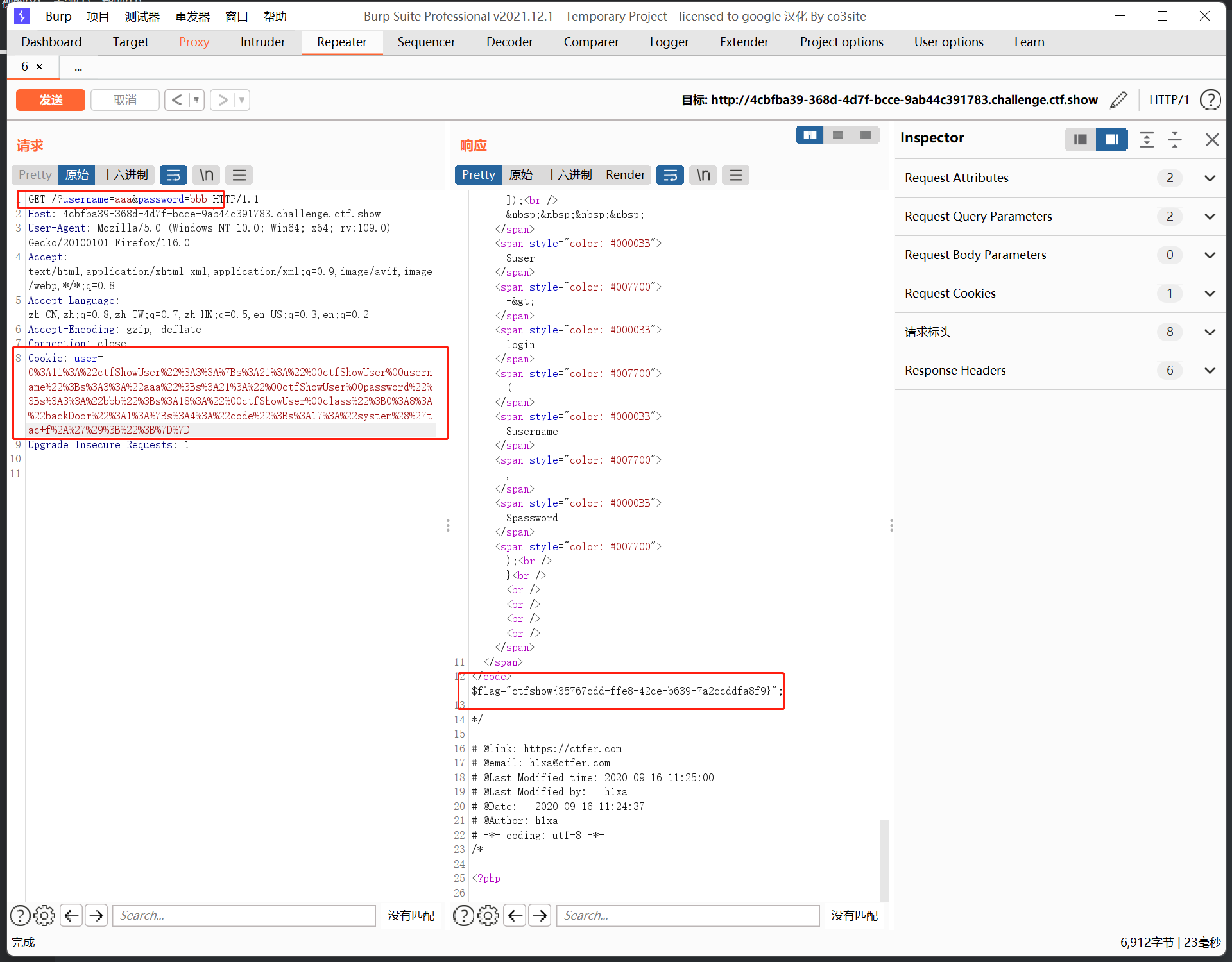Toggle word wrap icon in request panel

coord(173,175)
